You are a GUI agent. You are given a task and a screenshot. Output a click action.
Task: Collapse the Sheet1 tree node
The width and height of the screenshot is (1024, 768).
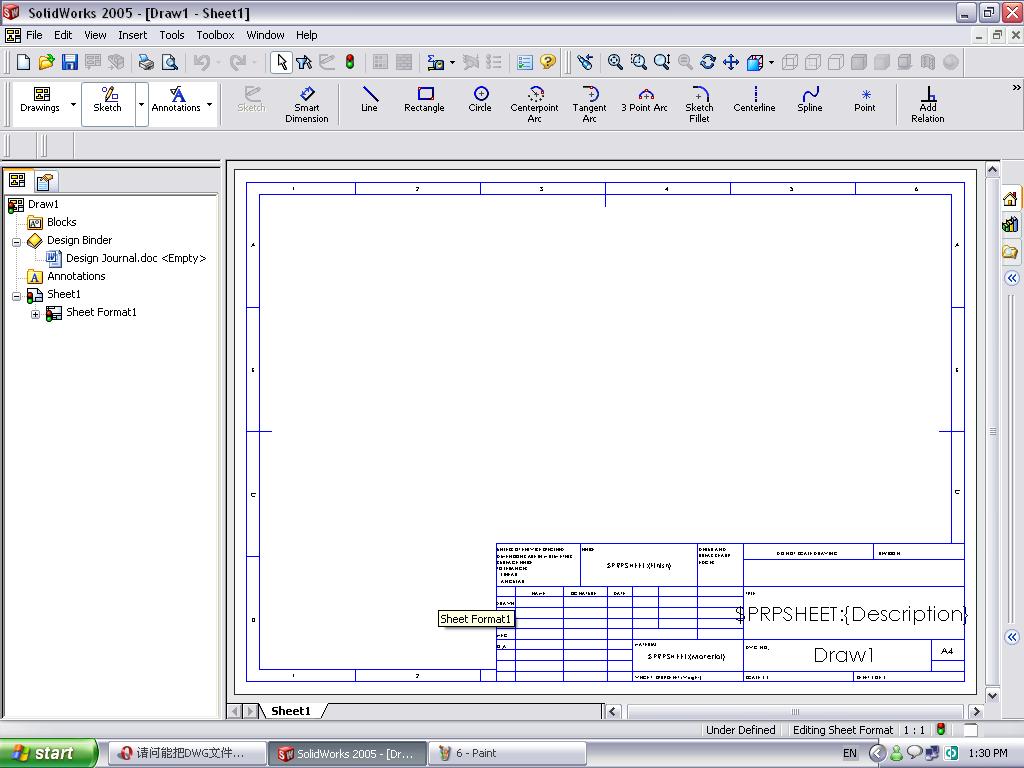pos(17,296)
